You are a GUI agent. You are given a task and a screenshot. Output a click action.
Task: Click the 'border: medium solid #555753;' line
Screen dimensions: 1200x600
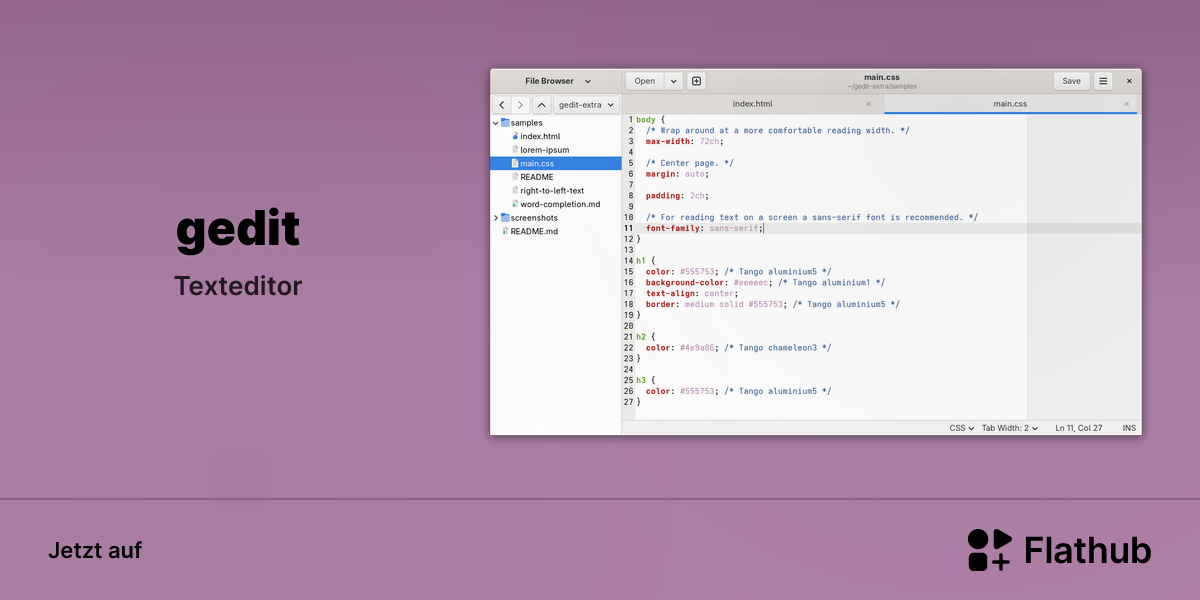(716, 304)
